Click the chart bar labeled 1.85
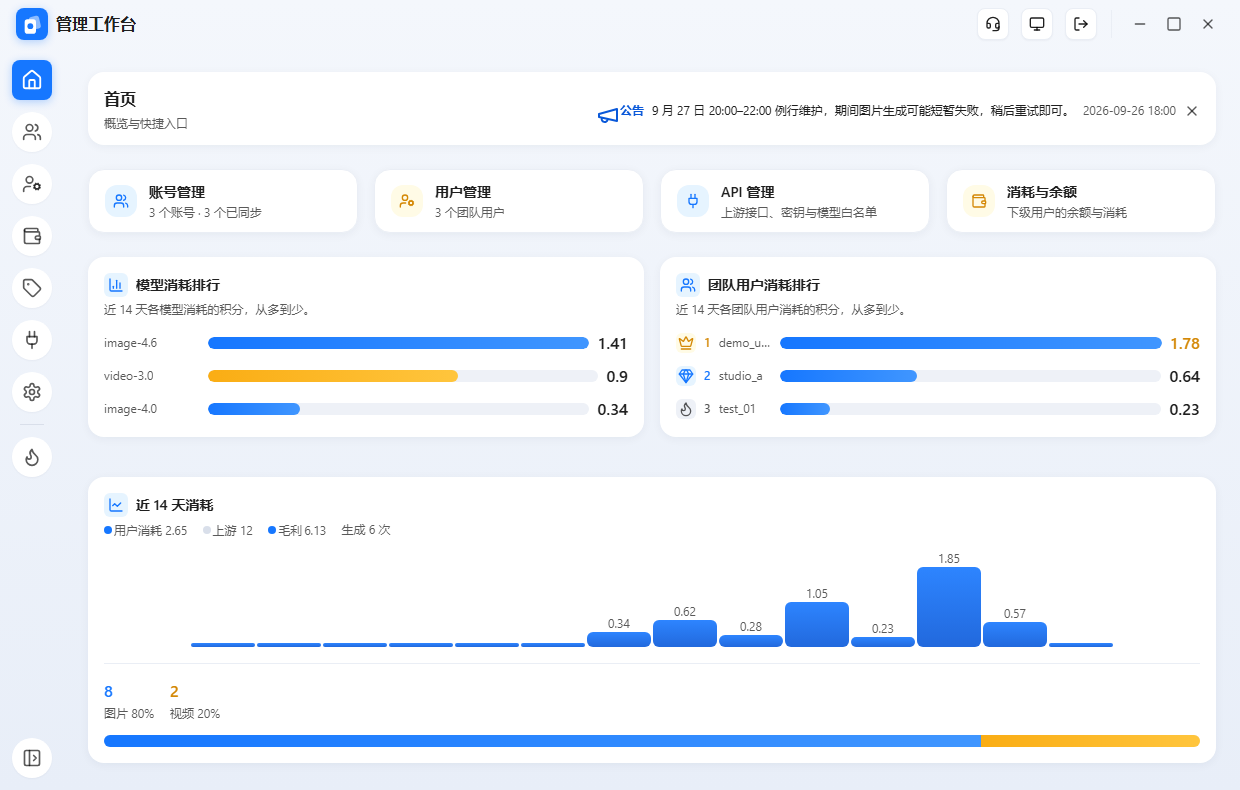The width and height of the screenshot is (1240, 790). 949,607
